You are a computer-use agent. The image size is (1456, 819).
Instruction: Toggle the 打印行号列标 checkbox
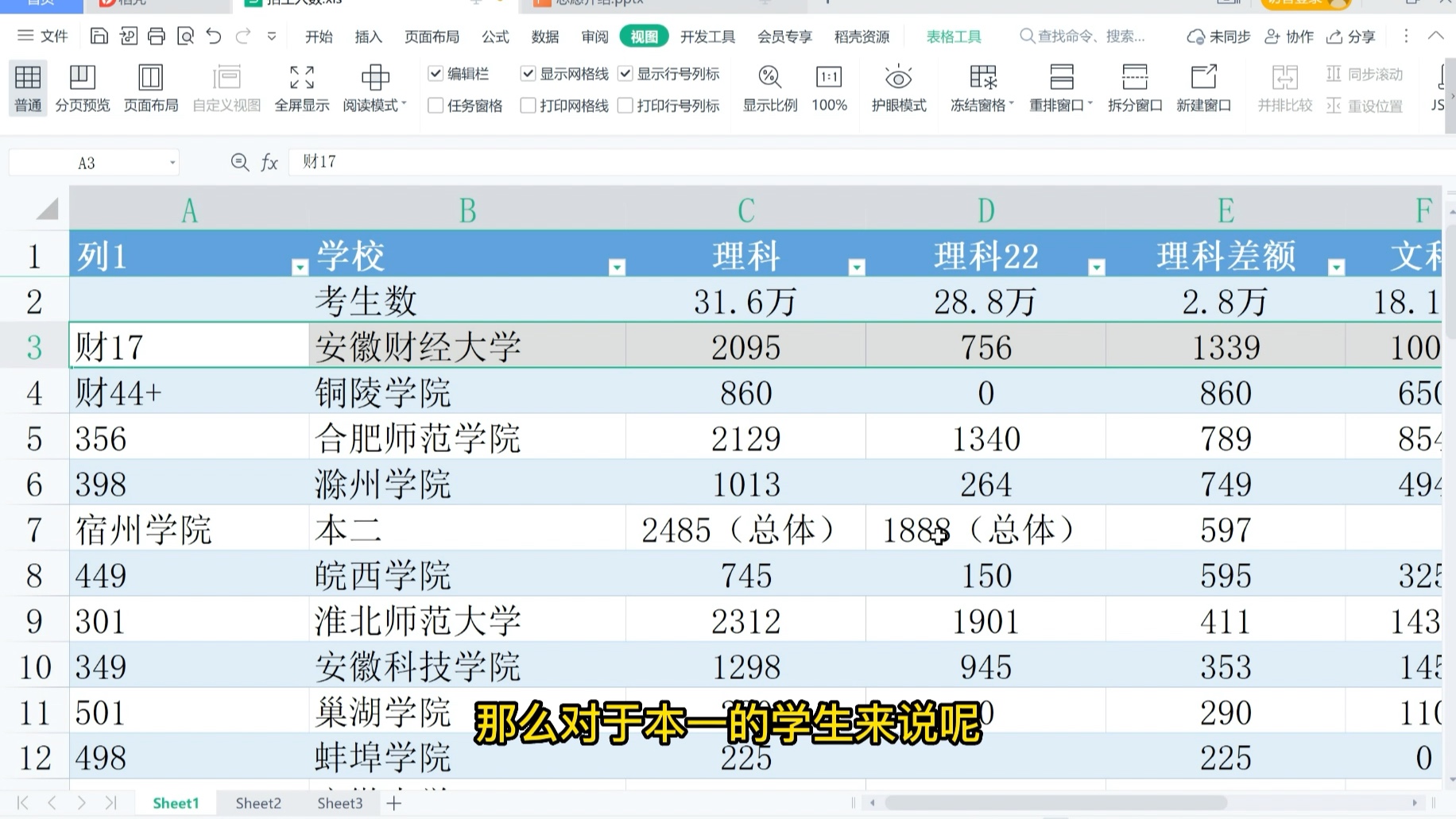click(x=625, y=106)
